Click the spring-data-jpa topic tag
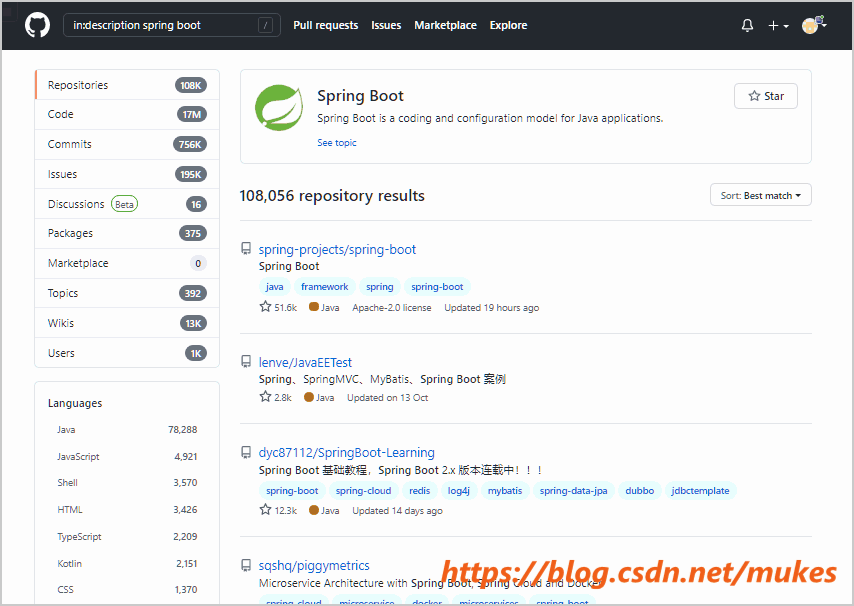The height and width of the screenshot is (606, 854). (574, 491)
